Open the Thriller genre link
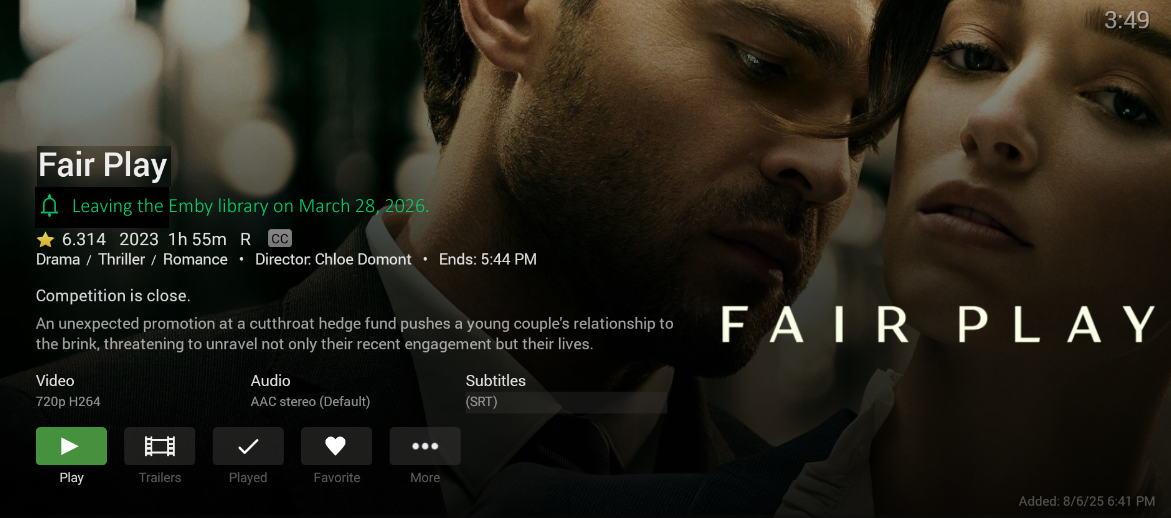1171x518 pixels. point(122,260)
